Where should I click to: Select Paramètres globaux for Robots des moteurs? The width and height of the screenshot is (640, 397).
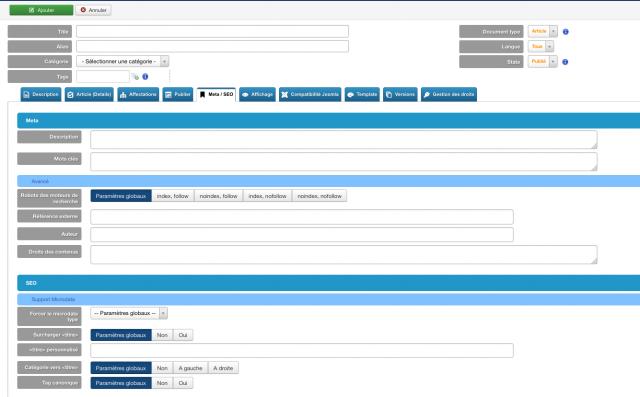121,196
